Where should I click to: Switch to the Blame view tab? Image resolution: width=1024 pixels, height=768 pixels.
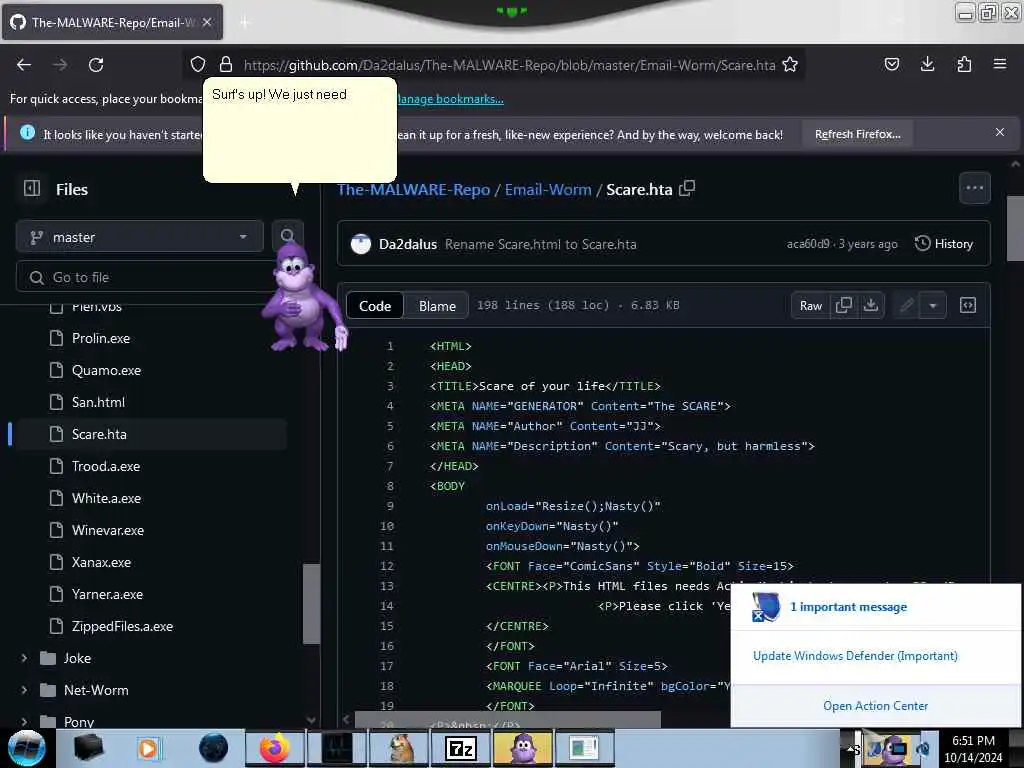pos(437,306)
